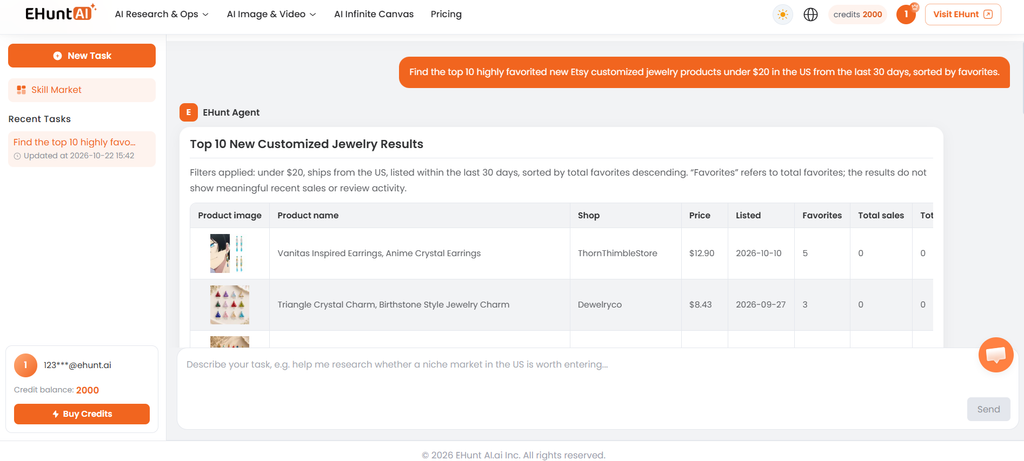Click the user prompt message bubble
Image resolution: width=1024 pixels, height=461 pixels.
pos(704,72)
